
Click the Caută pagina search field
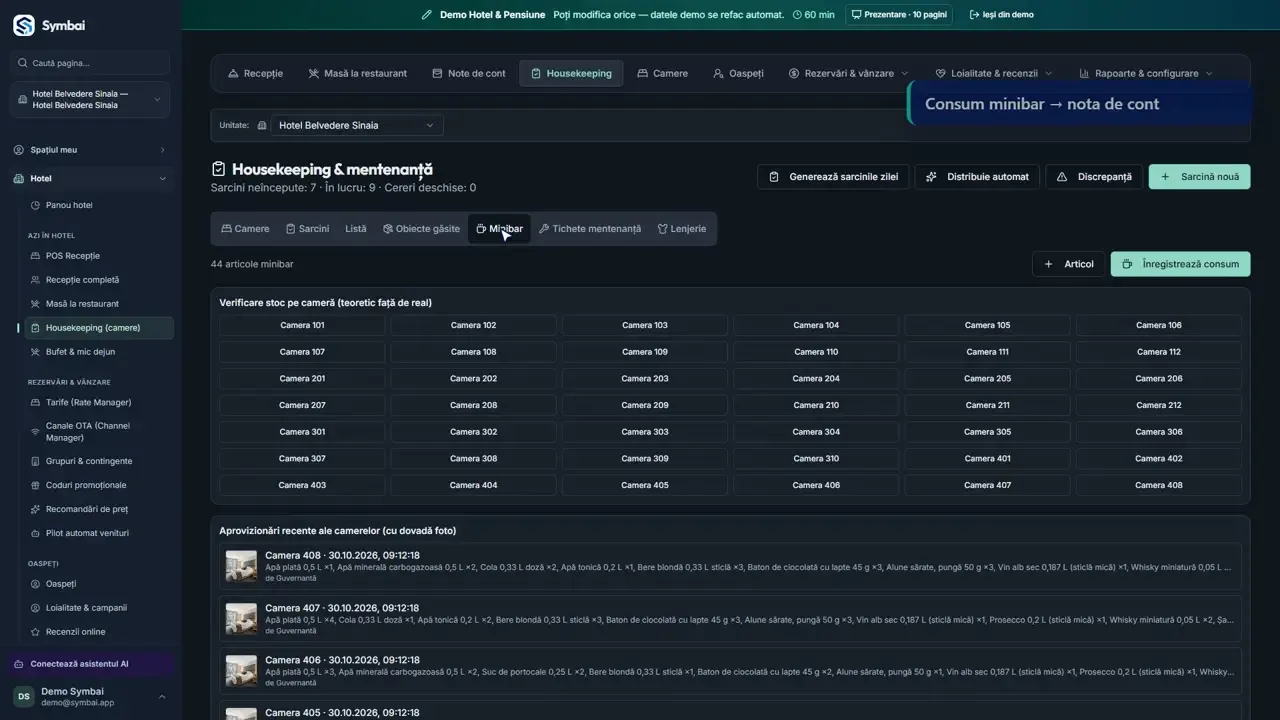[90, 63]
